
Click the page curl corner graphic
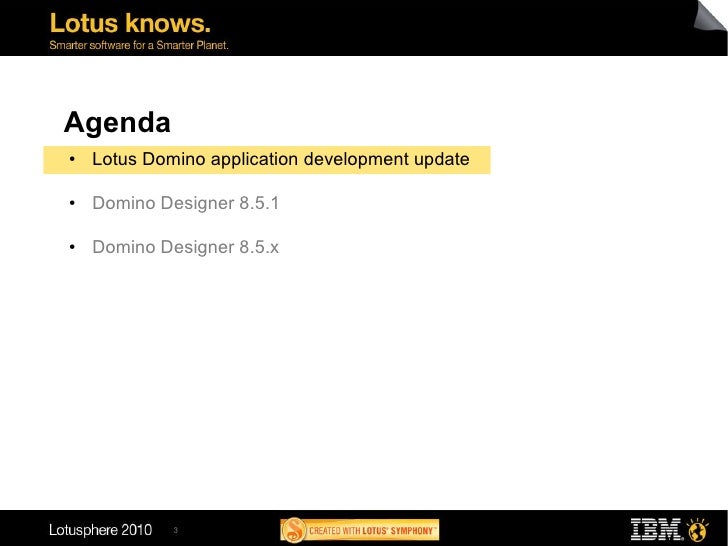[710, 16]
